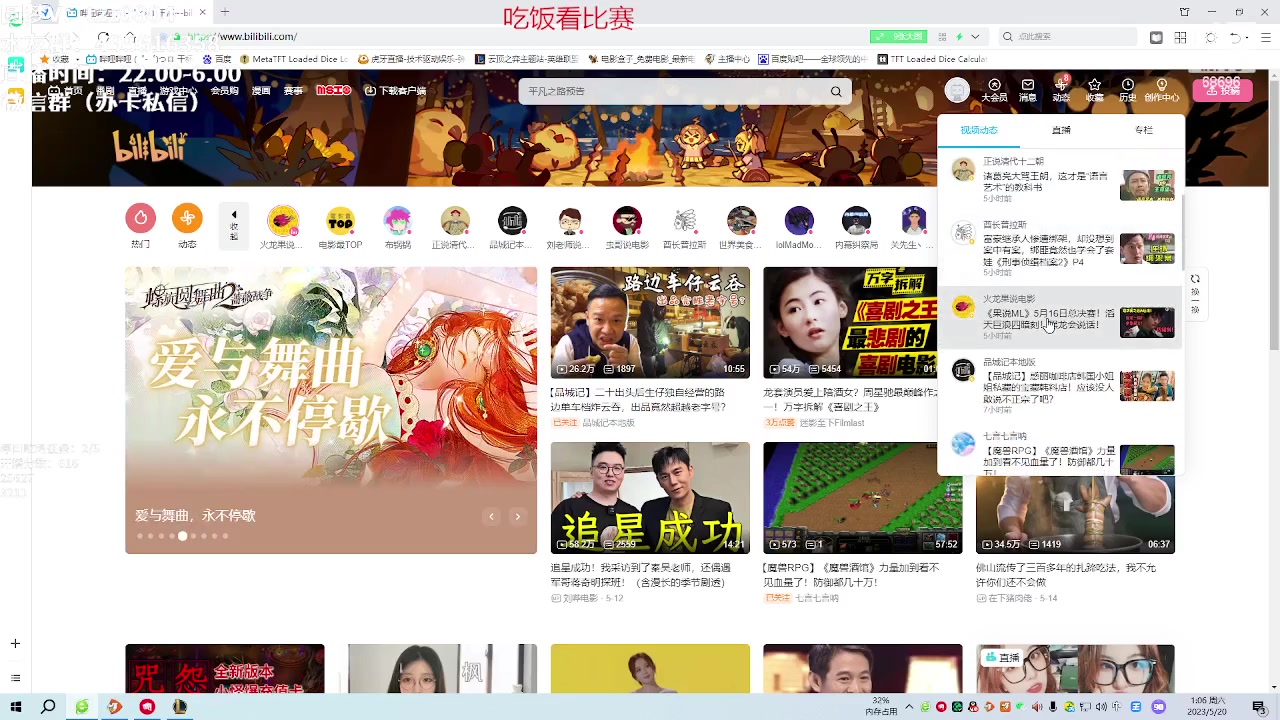Open the 主播中心 bookmark

(x=728, y=59)
